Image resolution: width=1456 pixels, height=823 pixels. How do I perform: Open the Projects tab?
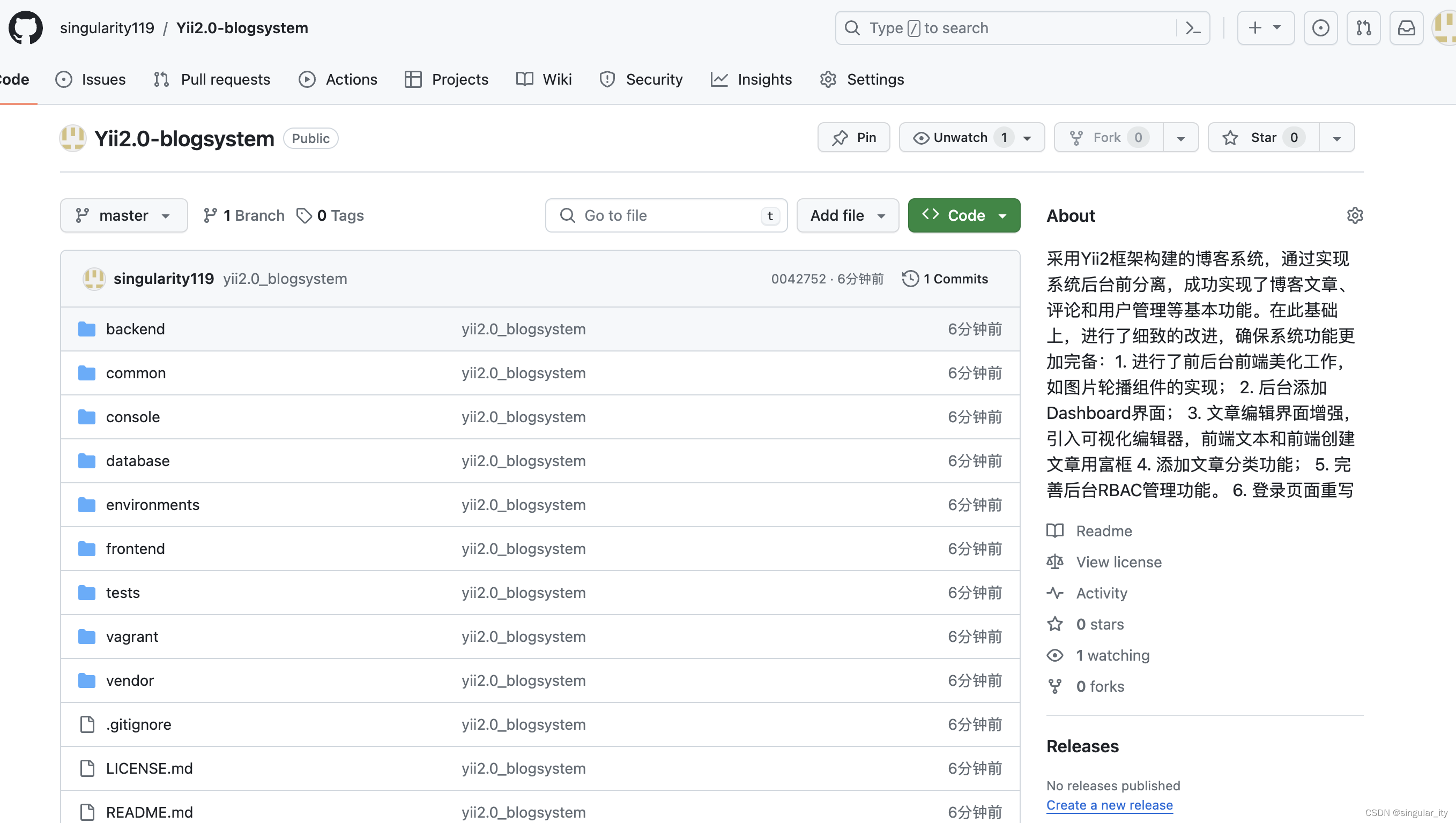[x=446, y=79]
